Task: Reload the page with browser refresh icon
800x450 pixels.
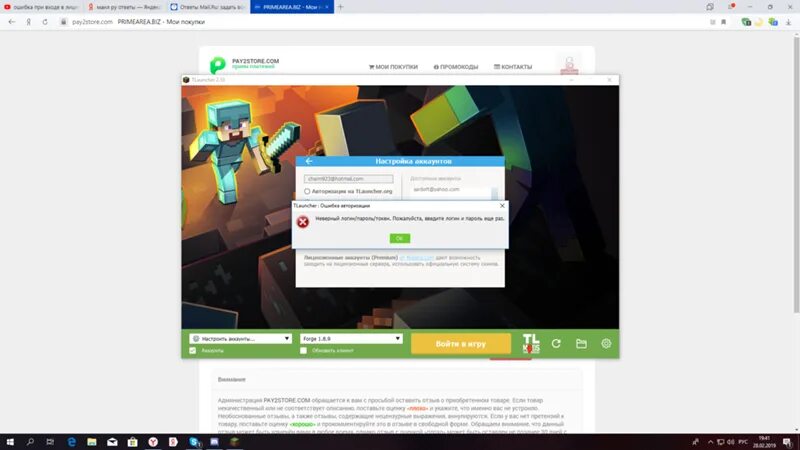Action: coord(45,22)
